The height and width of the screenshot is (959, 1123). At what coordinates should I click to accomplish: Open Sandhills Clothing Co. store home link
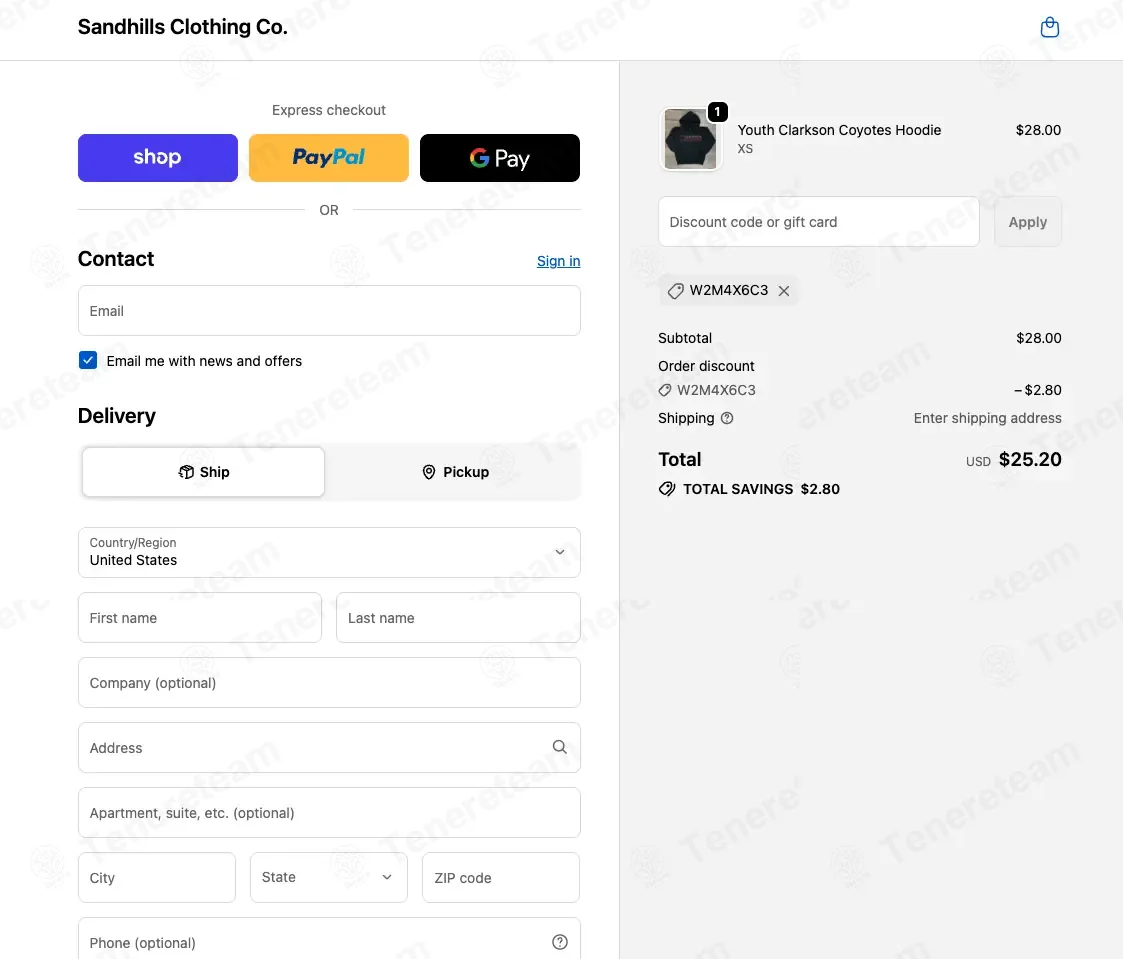click(183, 27)
